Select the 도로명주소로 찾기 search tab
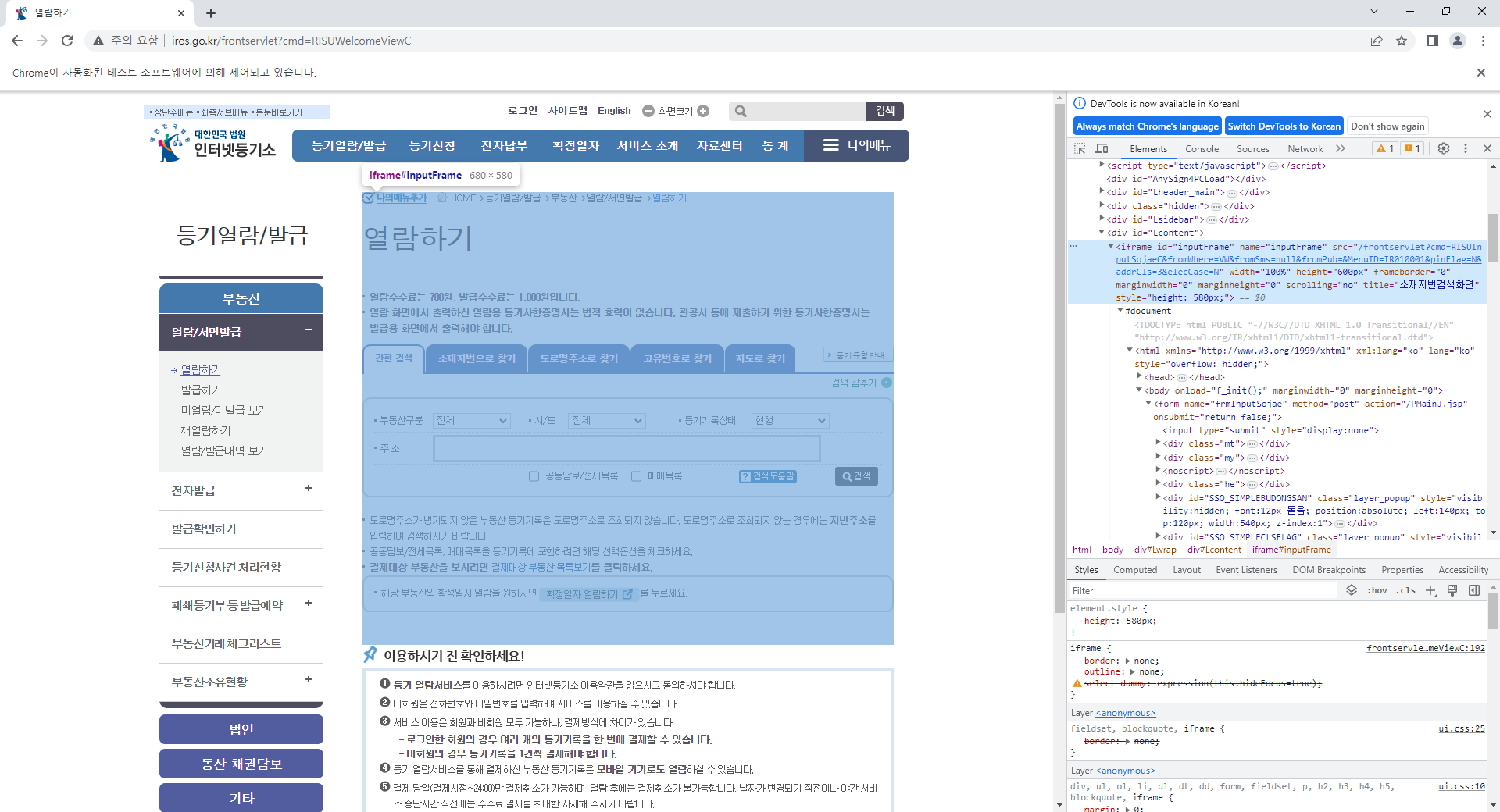Viewport: 1500px width, 812px height. click(579, 358)
